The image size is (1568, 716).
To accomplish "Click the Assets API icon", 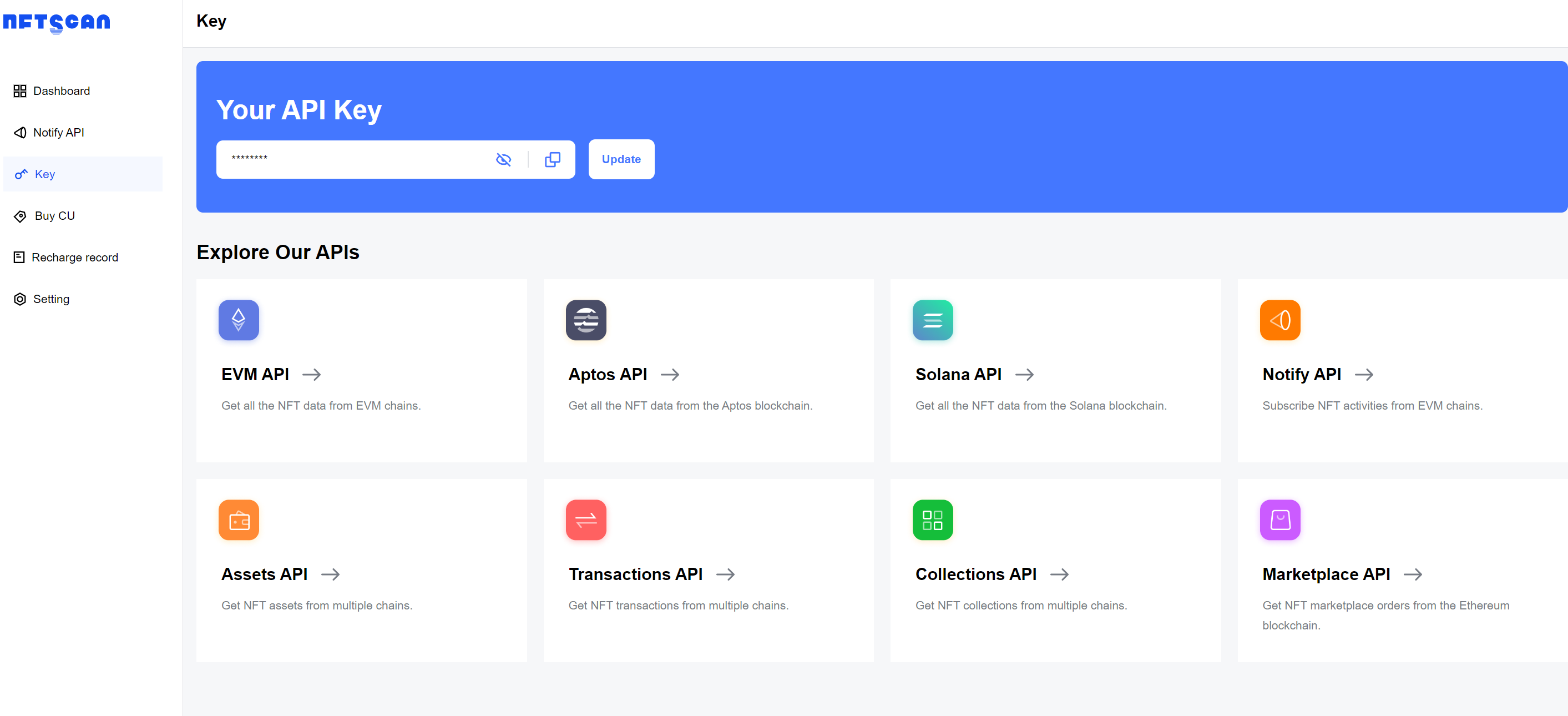I will 238,519.
